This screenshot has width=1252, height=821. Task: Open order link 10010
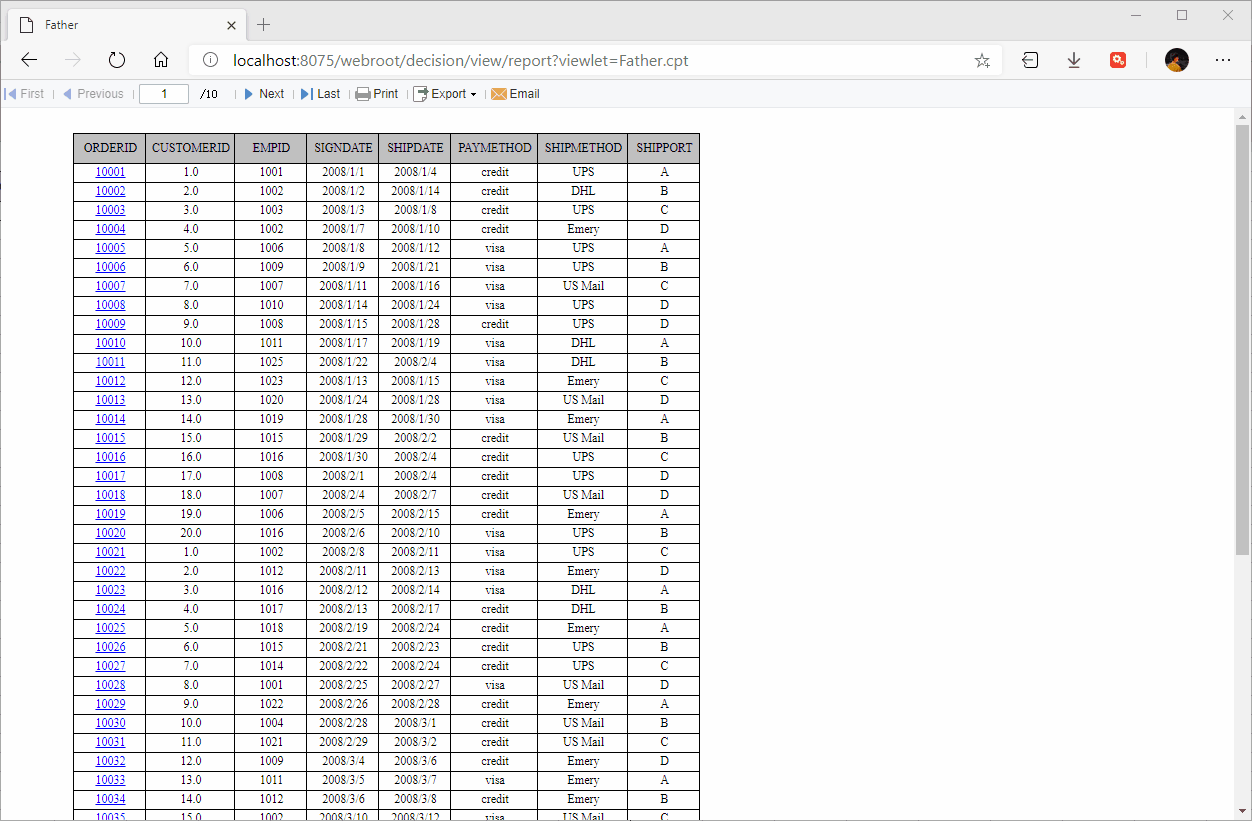coord(110,343)
